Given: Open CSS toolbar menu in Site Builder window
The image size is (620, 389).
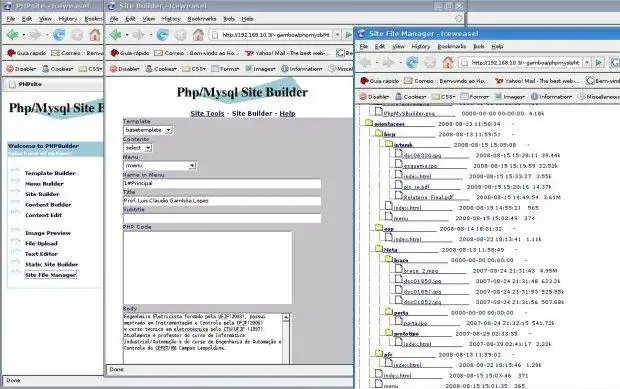Looking at the screenshot, I should click(x=194, y=69).
